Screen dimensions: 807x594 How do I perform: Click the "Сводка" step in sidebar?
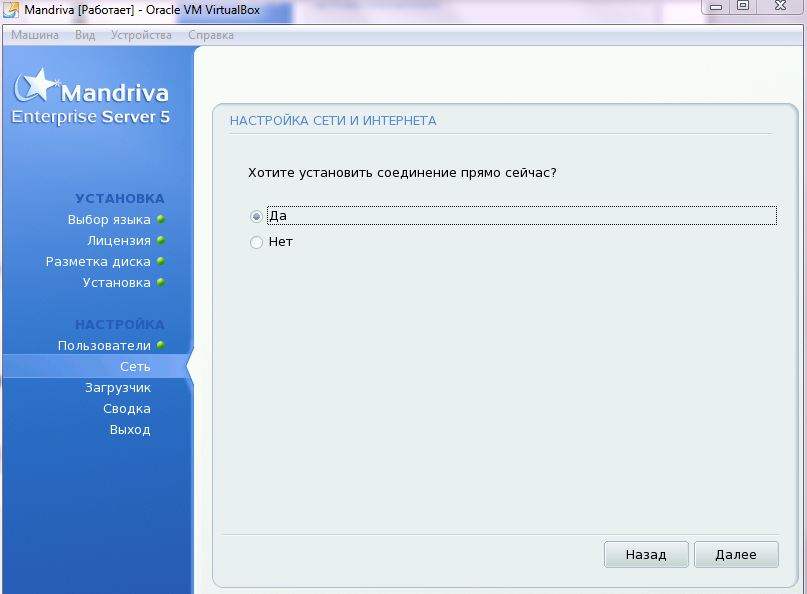(x=127, y=409)
